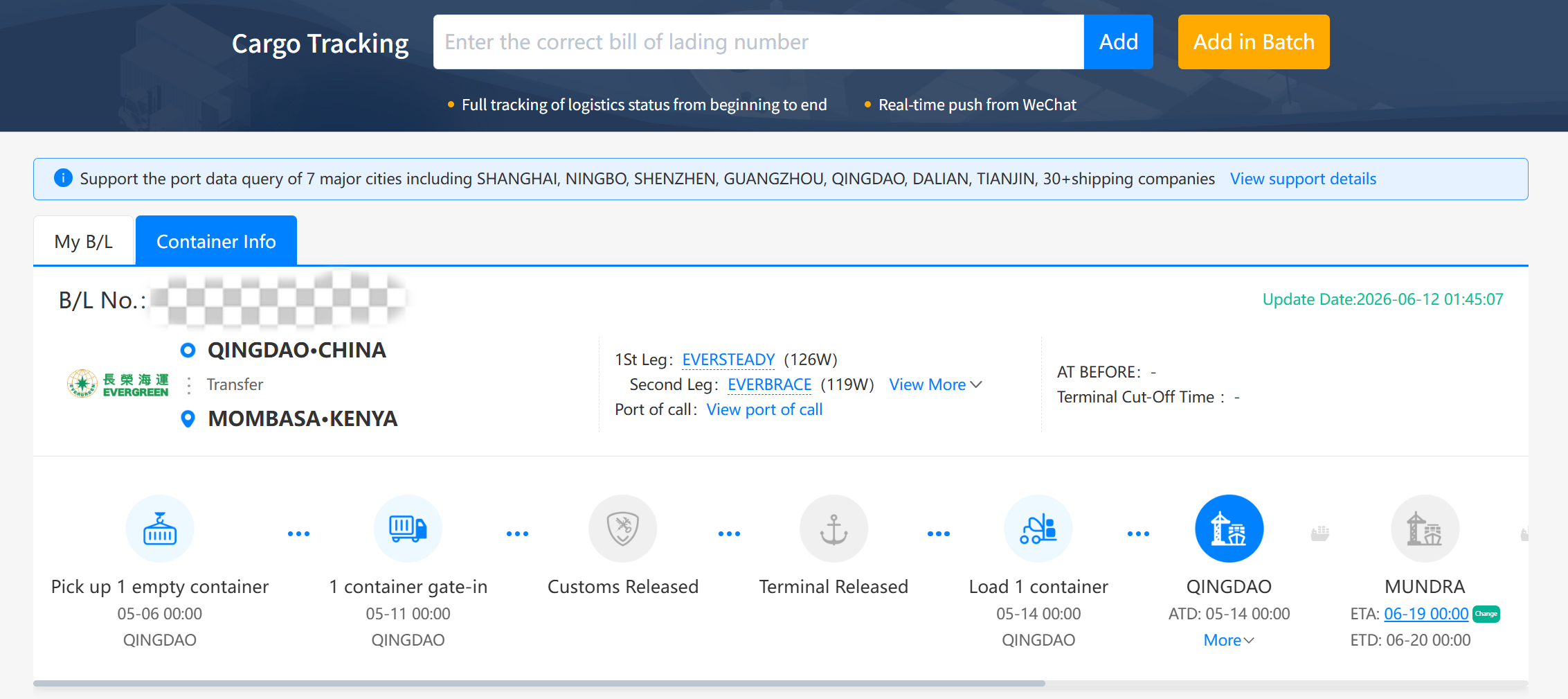Click the origin circle marker beside QINGDAO·CHINA

click(x=188, y=350)
